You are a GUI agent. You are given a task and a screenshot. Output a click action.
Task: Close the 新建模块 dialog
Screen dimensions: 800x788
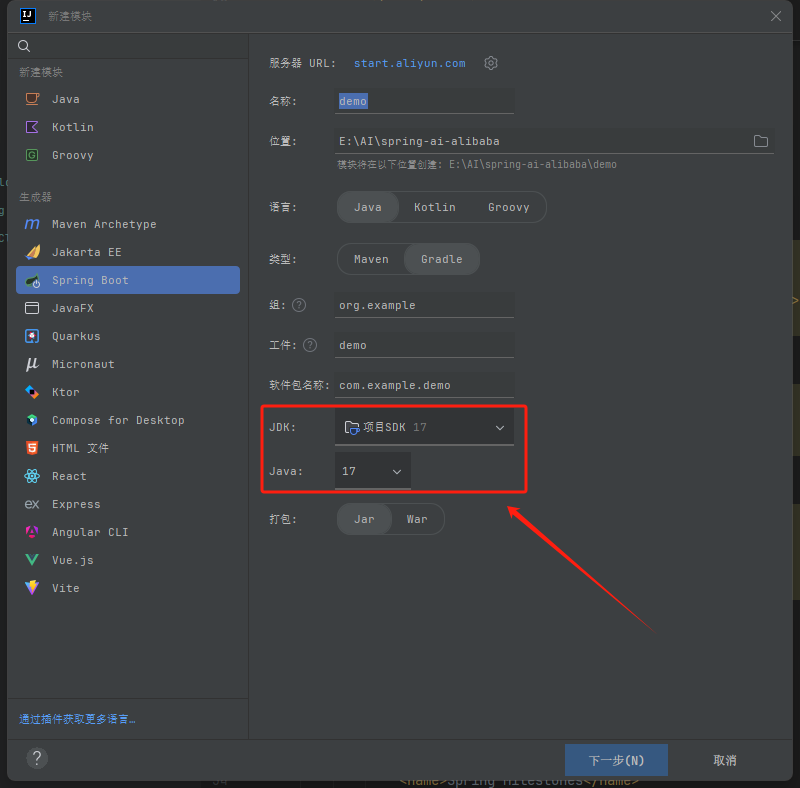[776, 16]
